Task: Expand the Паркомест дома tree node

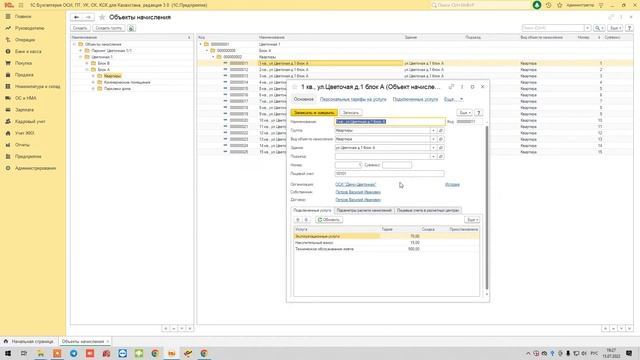Action: tap(93, 89)
